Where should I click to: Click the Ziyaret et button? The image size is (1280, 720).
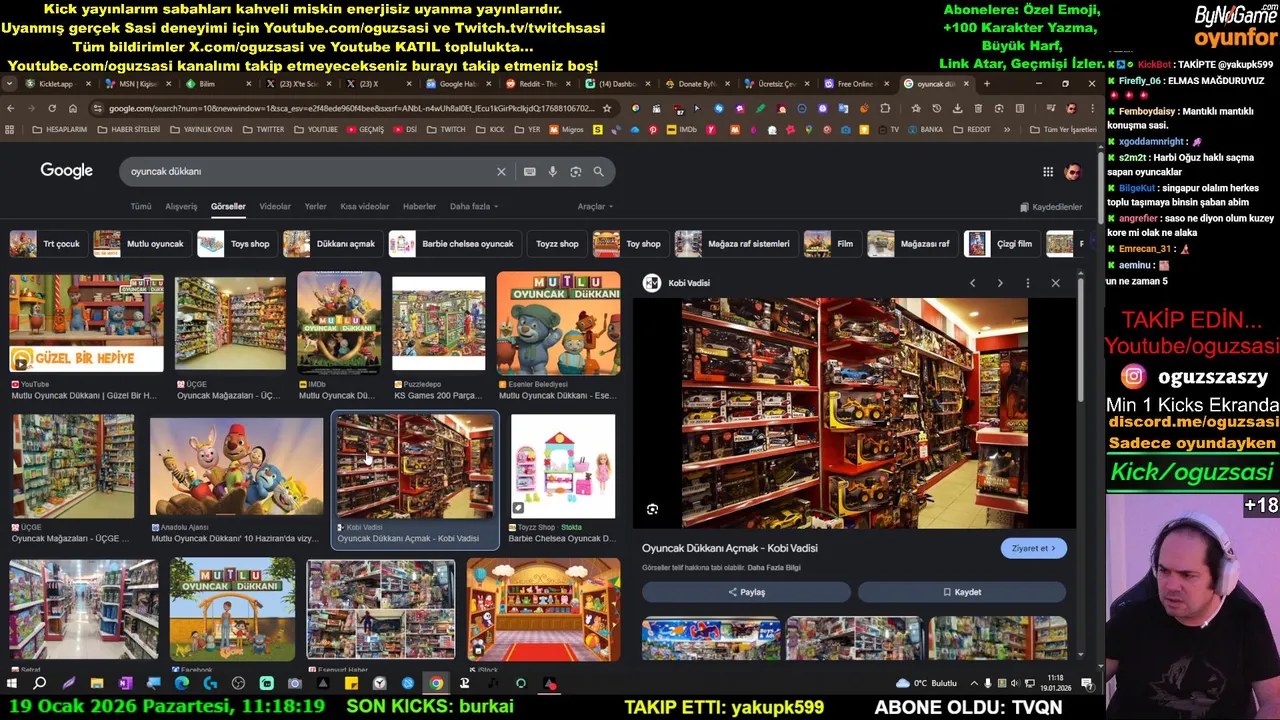pyautogui.click(x=1033, y=548)
